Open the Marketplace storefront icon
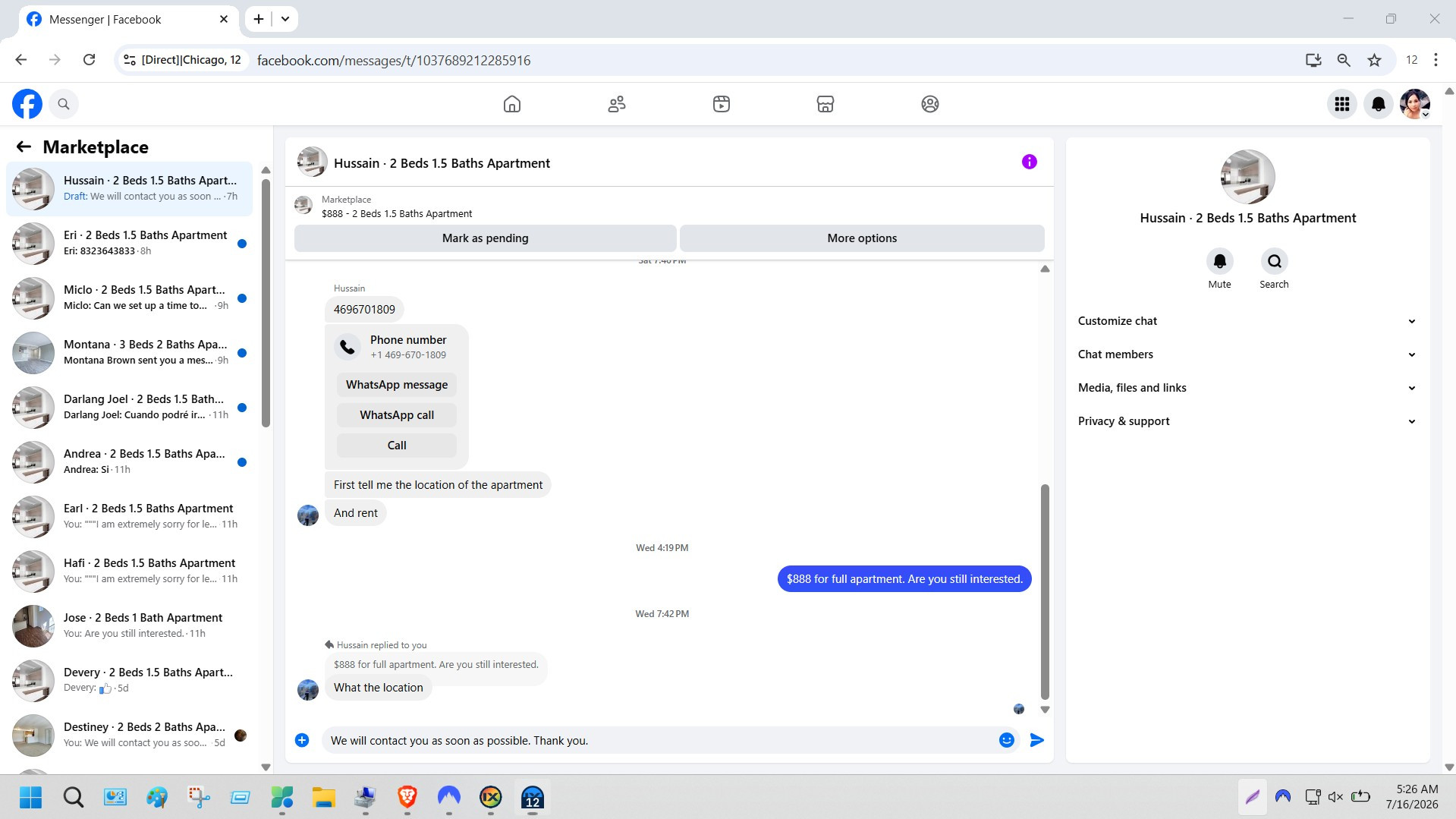The image size is (1456, 819). pos(825,104)
